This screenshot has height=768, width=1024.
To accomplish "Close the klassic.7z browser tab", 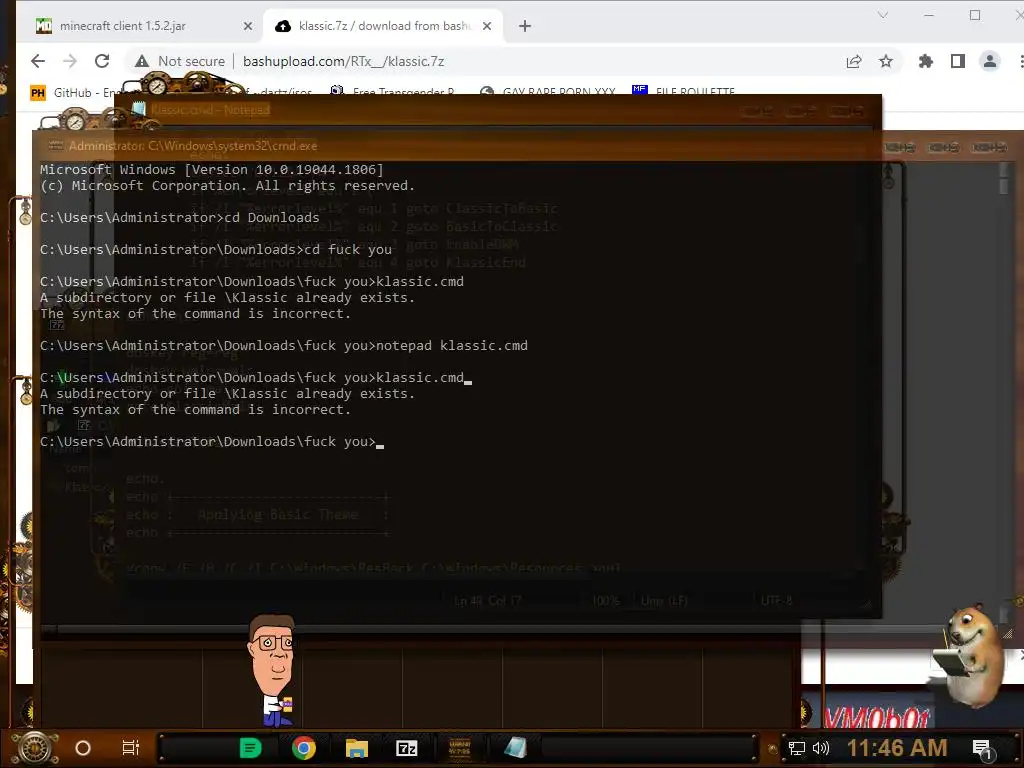I will [487, 26].
